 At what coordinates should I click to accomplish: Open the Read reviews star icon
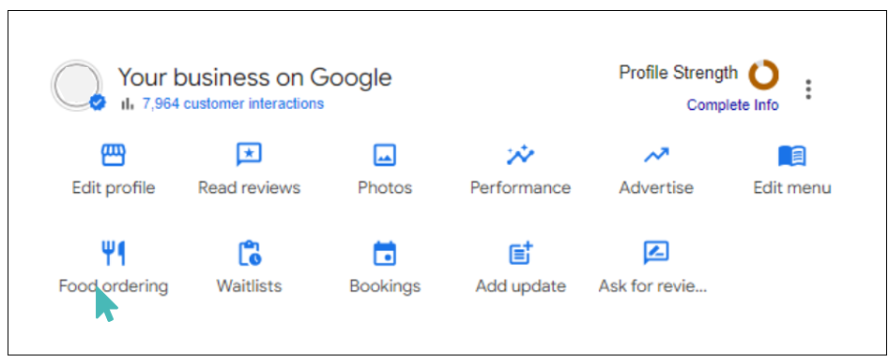point(249,155)
